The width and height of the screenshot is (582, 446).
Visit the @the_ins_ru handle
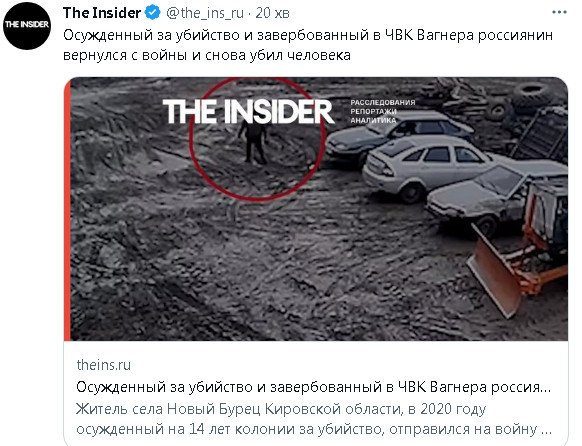[x=205, y=13]
